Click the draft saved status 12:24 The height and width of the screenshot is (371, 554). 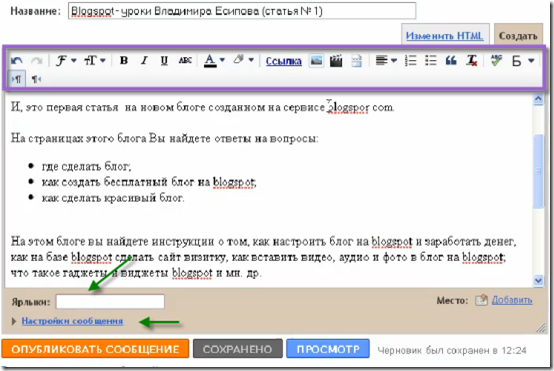[x=452, y=350]
